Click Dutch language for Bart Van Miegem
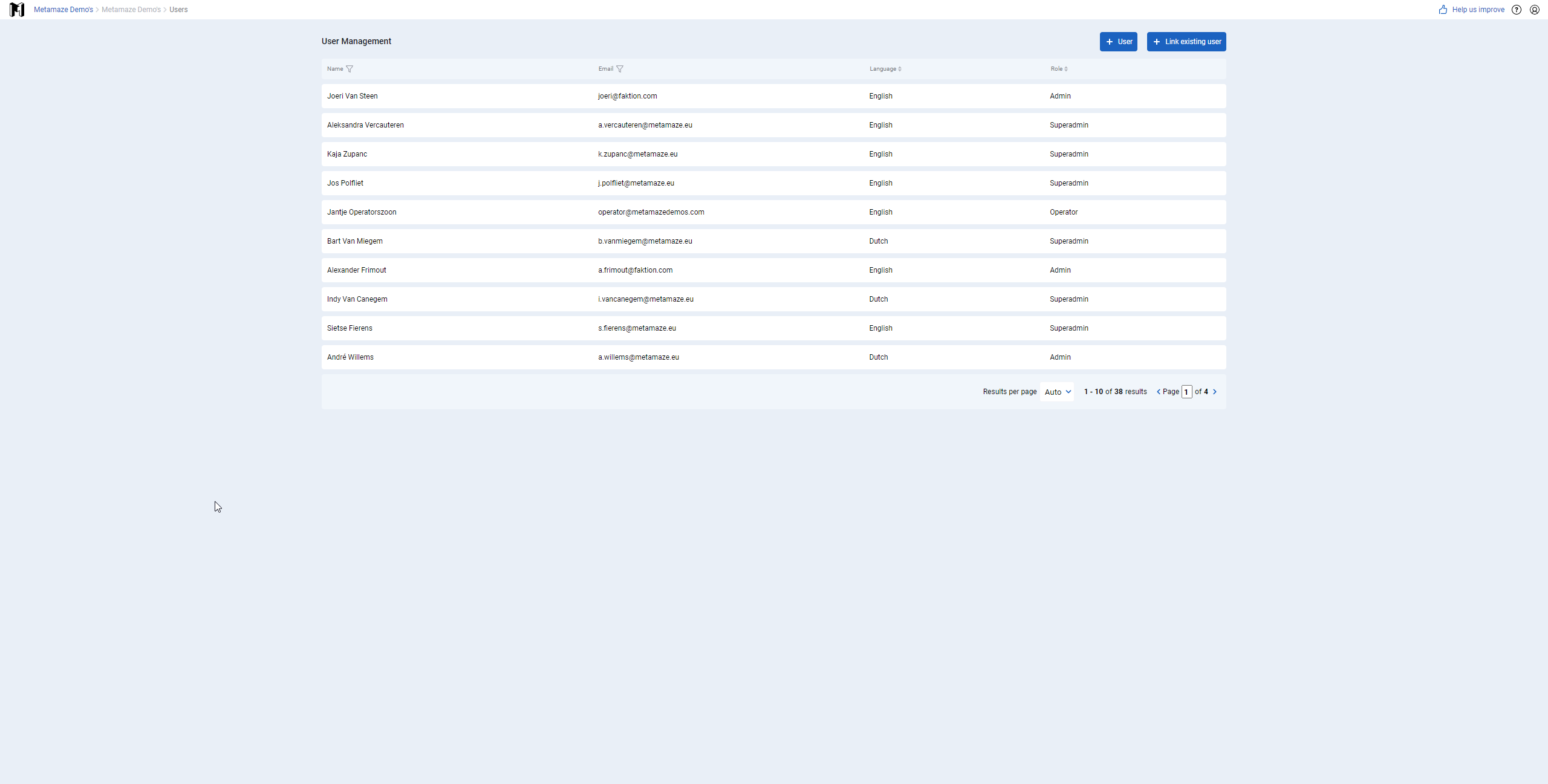The image size is (1548, 784). click(879, 241)
